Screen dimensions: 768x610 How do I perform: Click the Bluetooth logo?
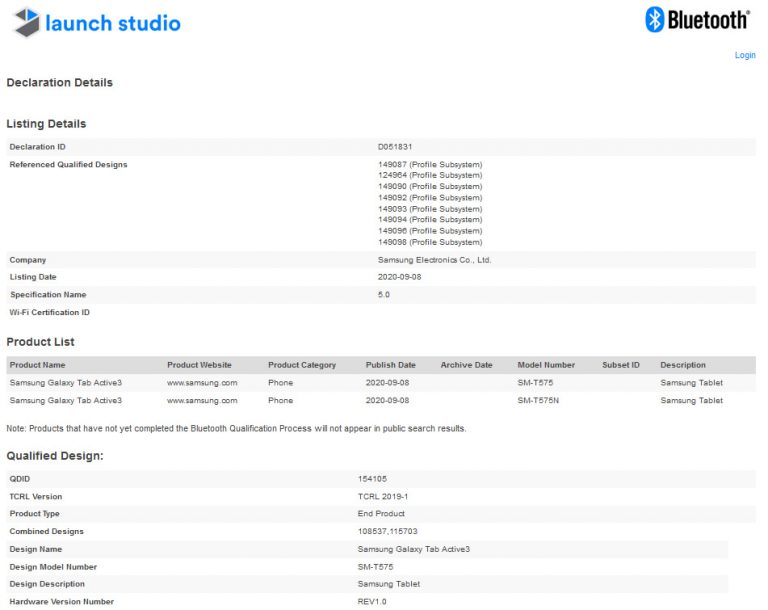(697, 20)
